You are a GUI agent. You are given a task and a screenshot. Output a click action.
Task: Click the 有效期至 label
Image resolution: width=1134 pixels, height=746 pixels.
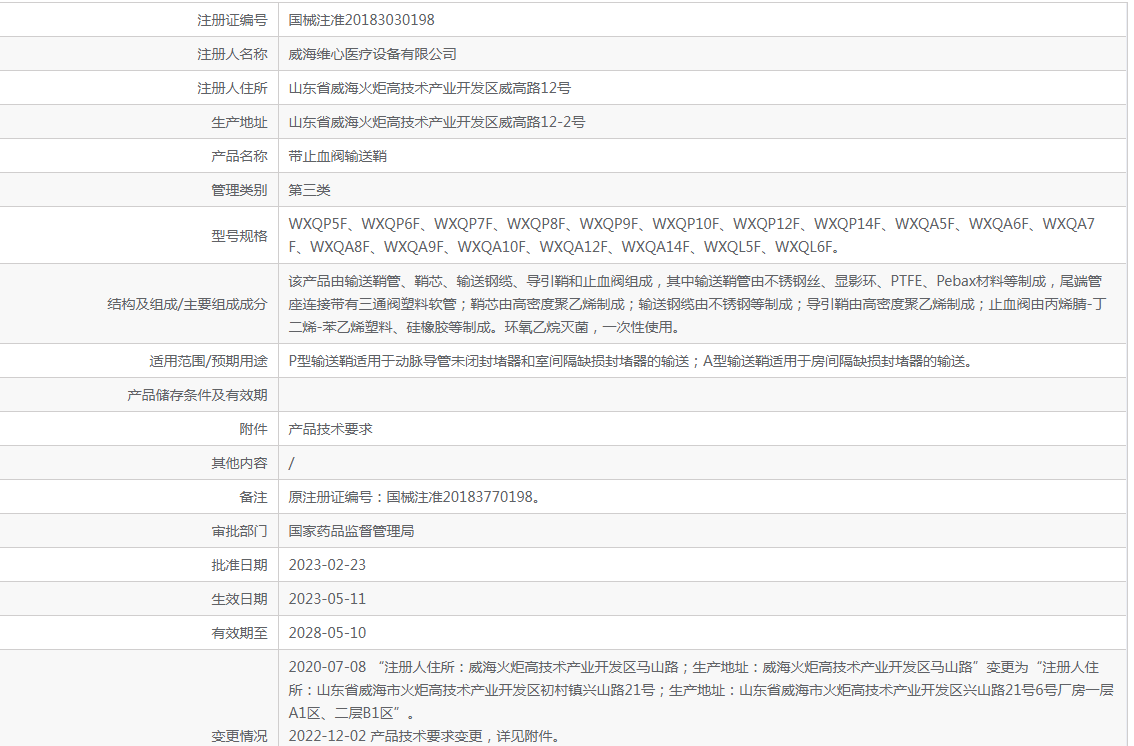point(239,633)
